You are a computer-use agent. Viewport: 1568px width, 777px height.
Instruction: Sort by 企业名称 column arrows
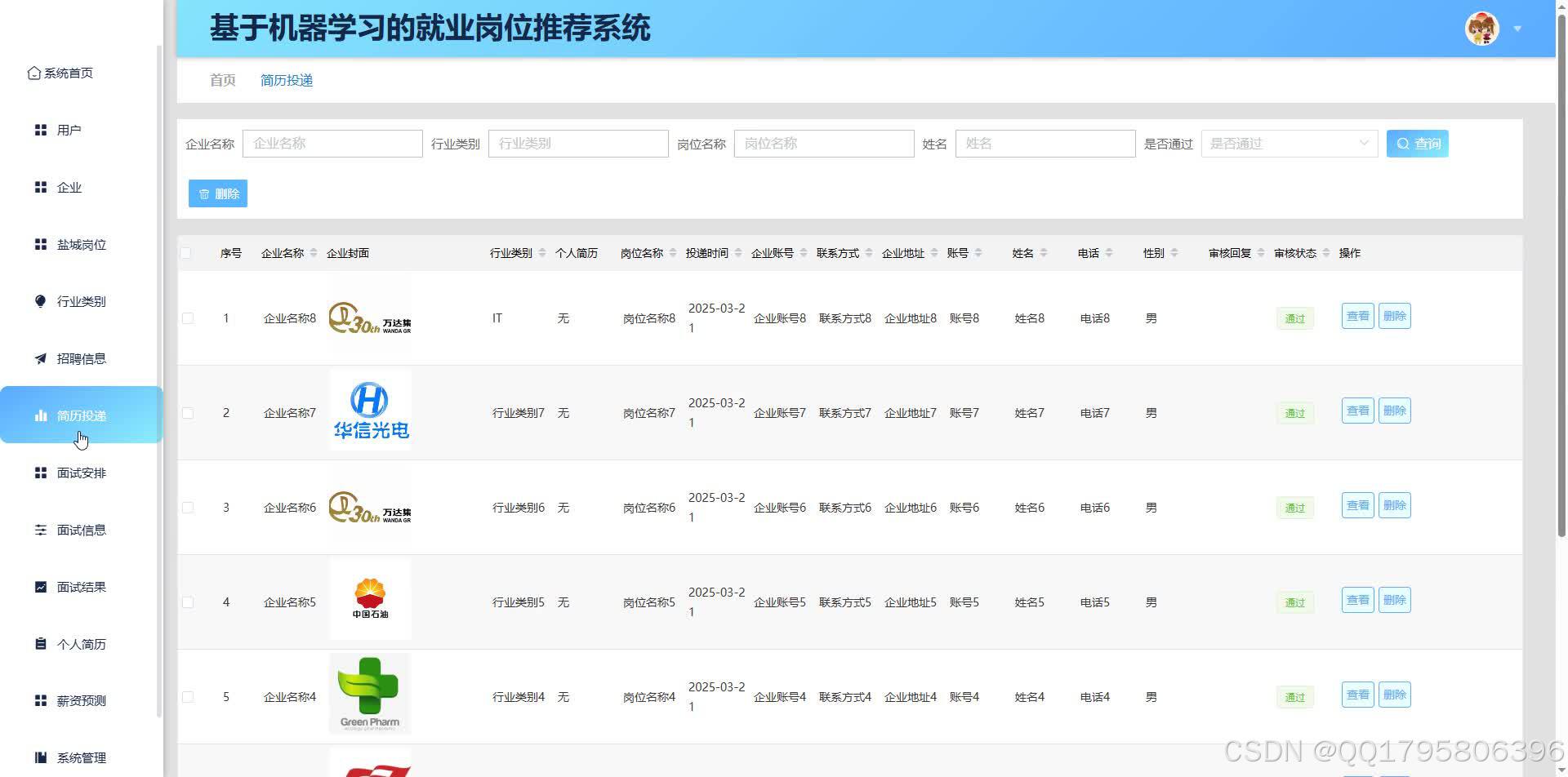pyautogui.click(x=314, y=253)
